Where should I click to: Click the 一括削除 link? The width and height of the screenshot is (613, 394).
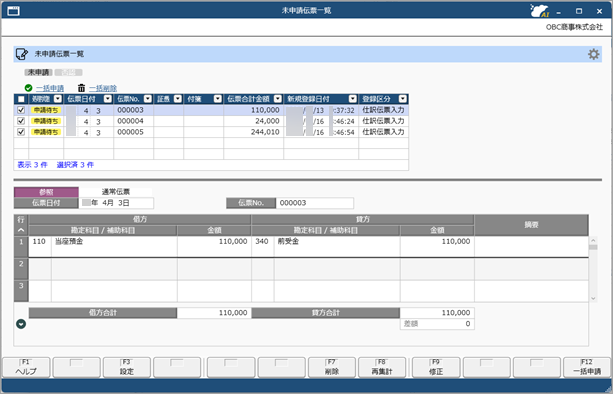tap(103, 88)
